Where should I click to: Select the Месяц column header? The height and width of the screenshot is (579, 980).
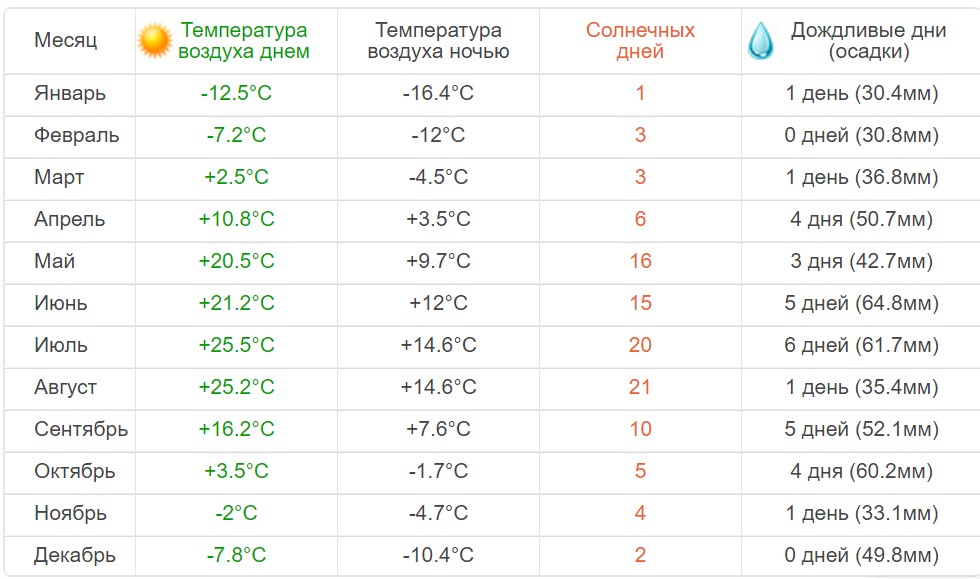click(x=66, y=40)
